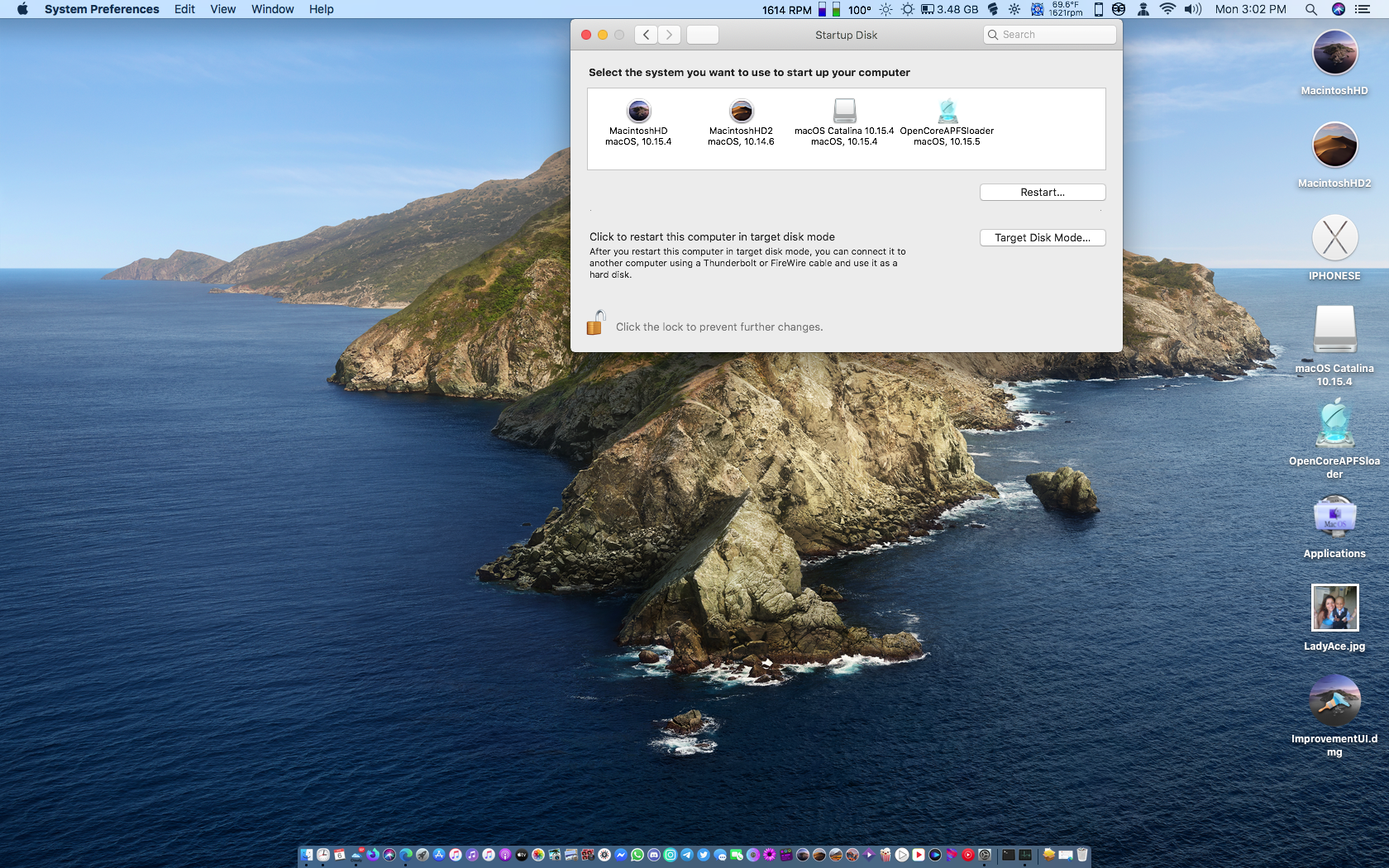Open the System Preferences menu
The width and height of the screenshot is (1389, 868).
tap(102, 9)
